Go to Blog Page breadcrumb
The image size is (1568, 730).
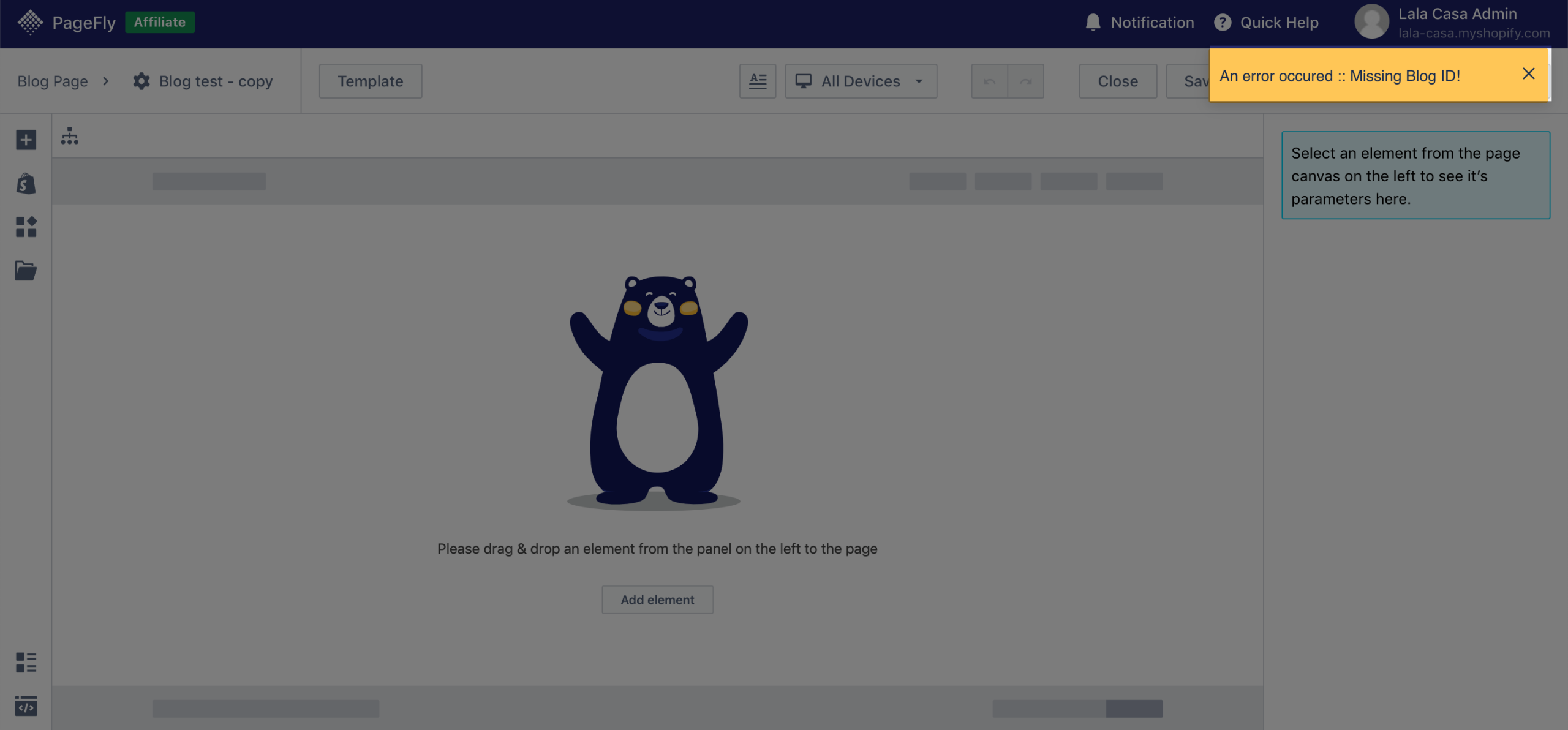53,81
